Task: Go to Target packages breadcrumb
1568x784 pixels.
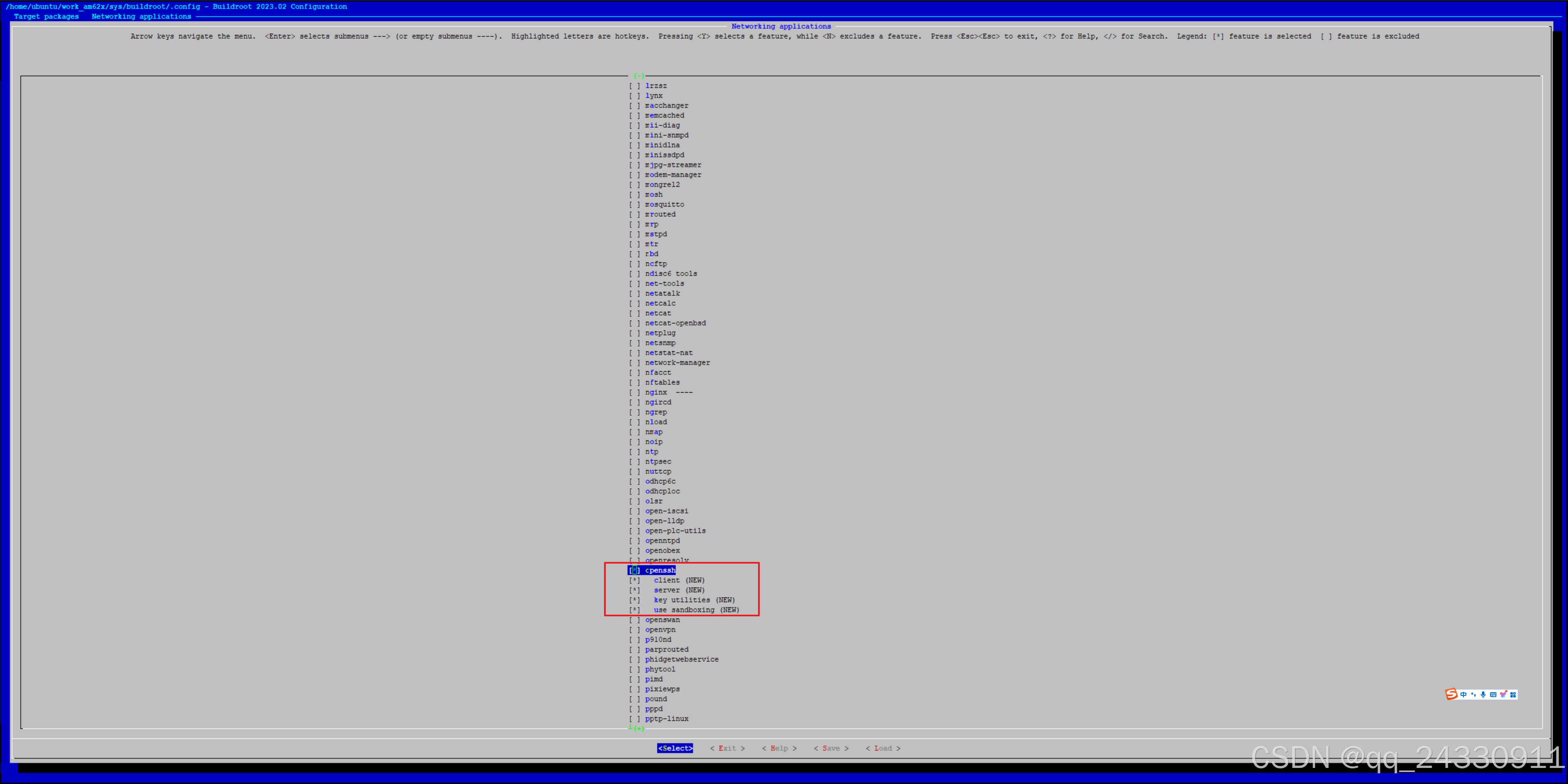Action: (x=46, y=16)
